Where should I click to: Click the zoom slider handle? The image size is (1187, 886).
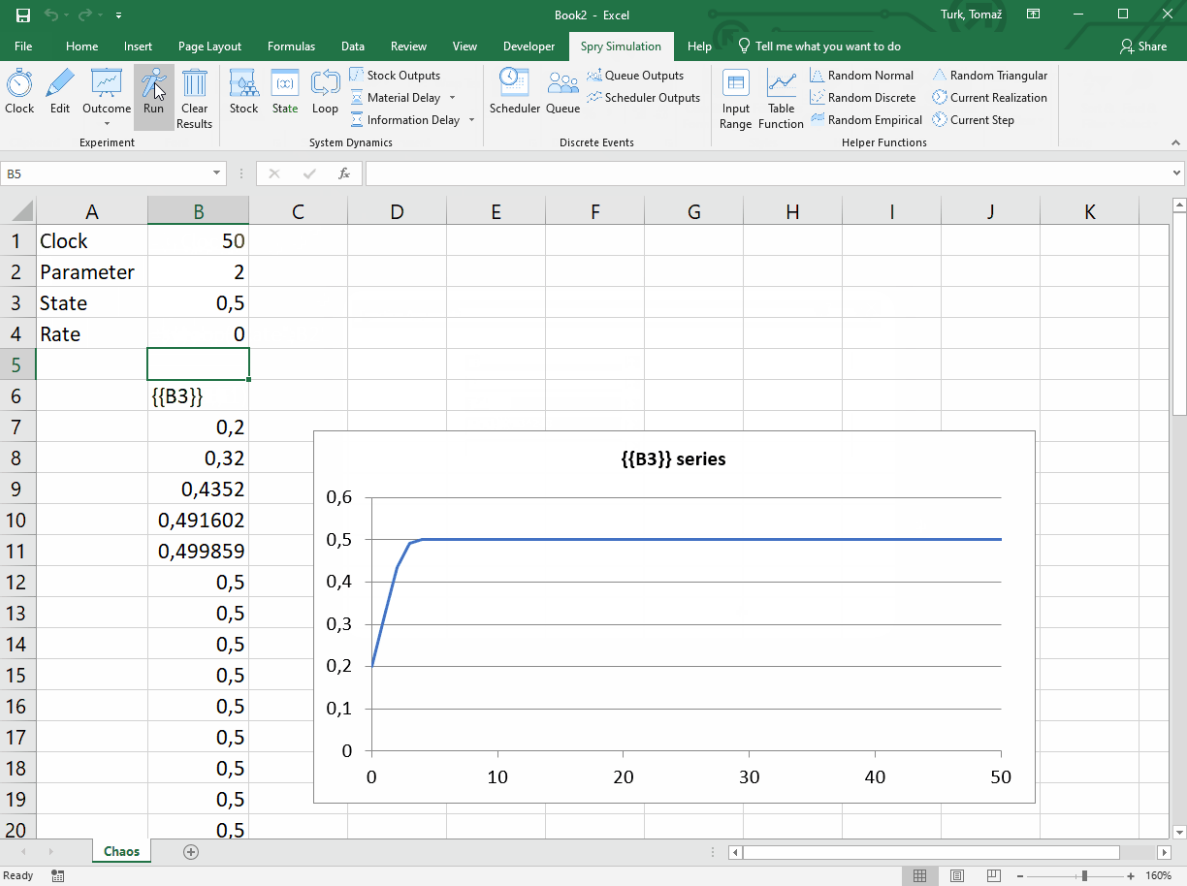(x=1085, y=876)
